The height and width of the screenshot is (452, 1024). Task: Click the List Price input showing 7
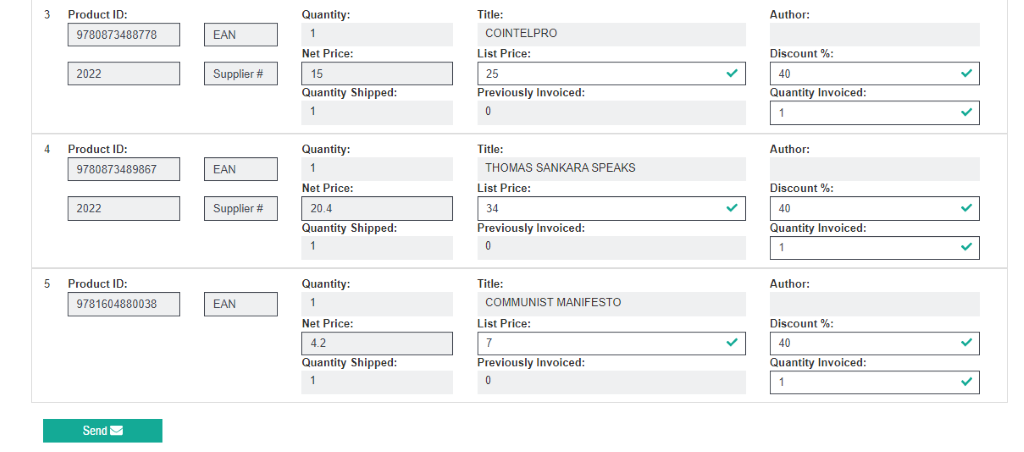click(x=600, y=343)
